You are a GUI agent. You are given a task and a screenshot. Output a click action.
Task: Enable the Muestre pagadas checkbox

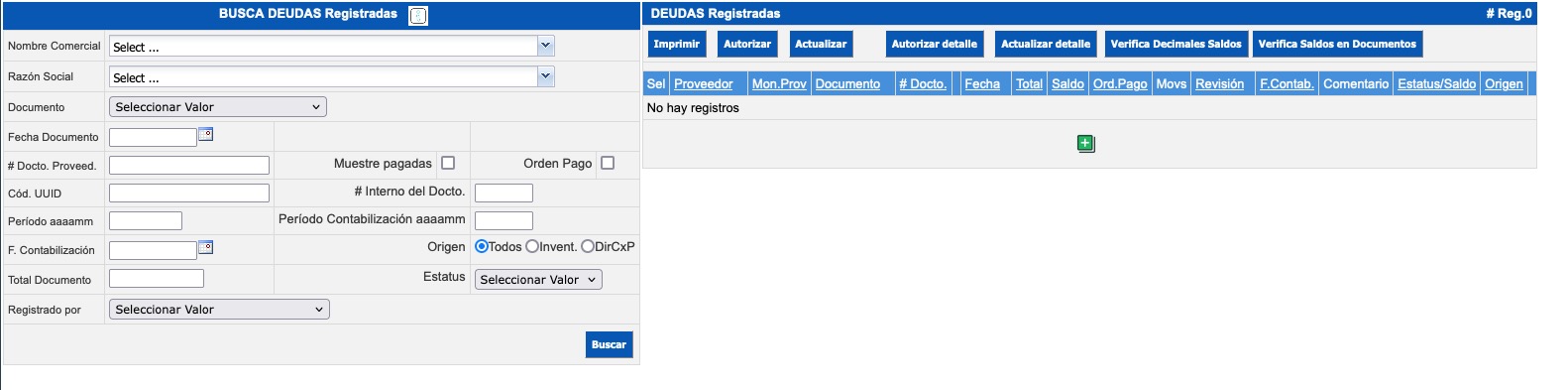click(x=448, y=163)
